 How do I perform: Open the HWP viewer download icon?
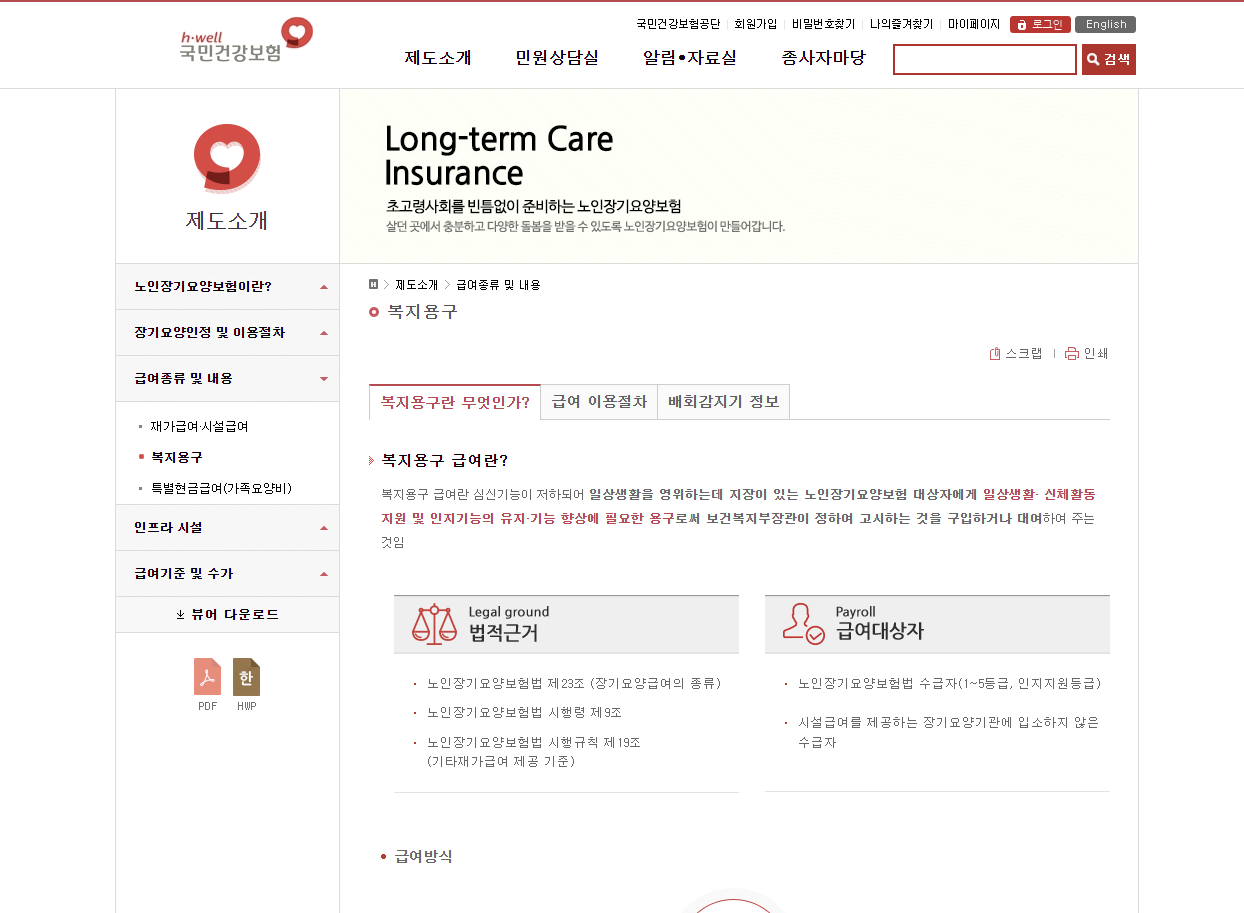(246, 678)
